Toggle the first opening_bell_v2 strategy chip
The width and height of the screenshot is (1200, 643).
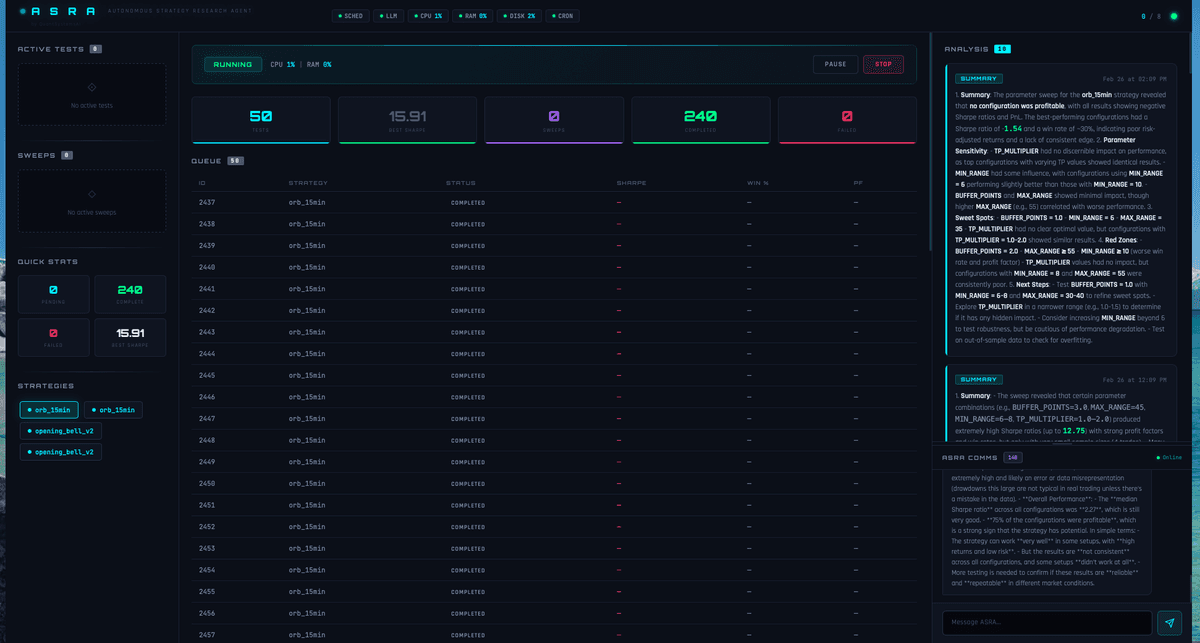(61, 431)
